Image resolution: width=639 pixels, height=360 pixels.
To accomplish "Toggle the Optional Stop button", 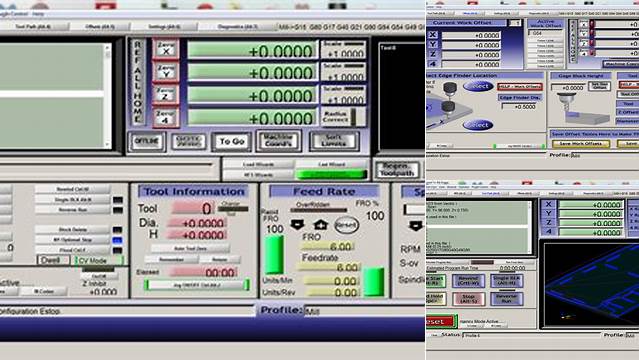I will point(73,240).
